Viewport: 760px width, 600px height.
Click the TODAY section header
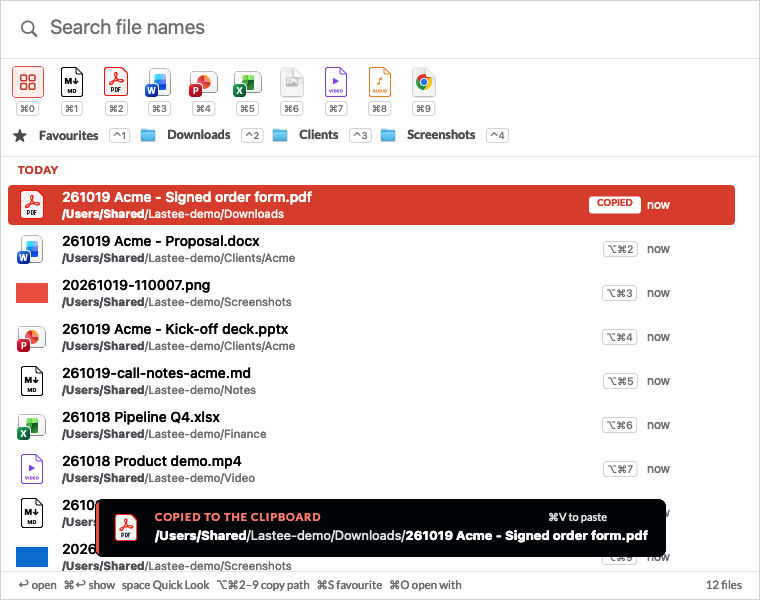(x=38, y=170)
